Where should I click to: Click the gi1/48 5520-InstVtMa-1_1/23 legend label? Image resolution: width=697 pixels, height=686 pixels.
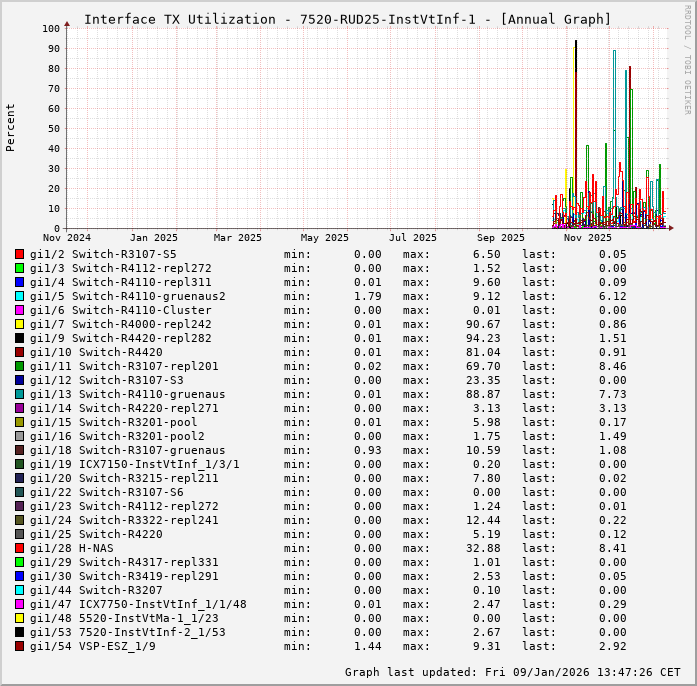[124, 618]
